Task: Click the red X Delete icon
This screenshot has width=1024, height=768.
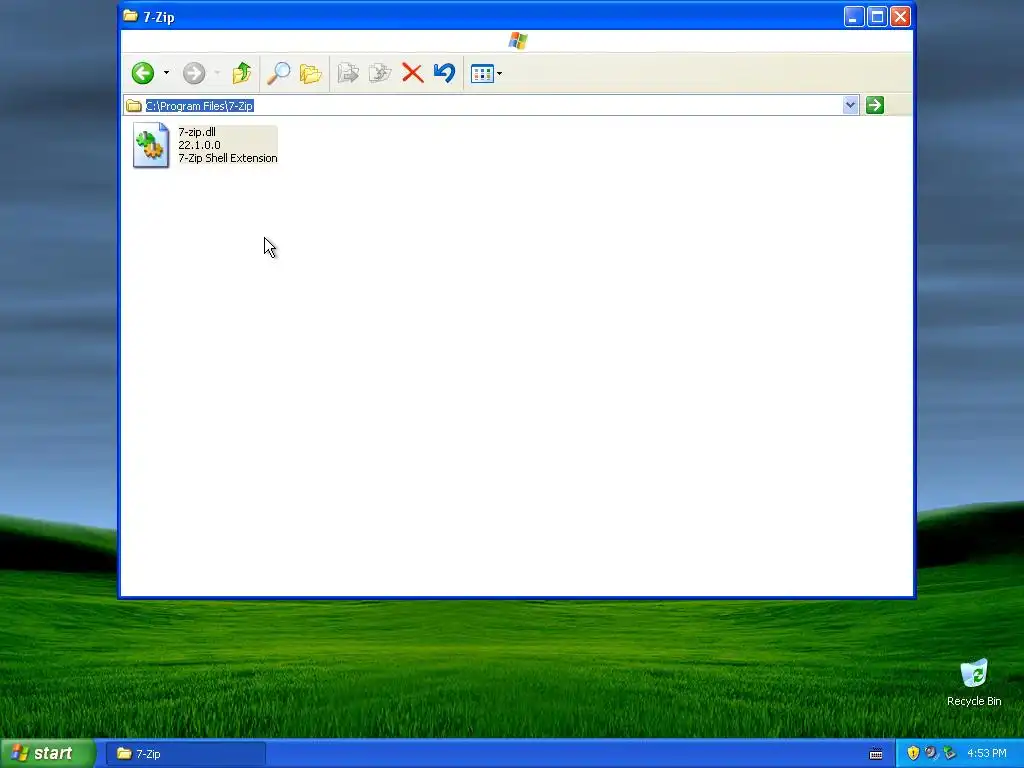Action: tap(413, 73)
